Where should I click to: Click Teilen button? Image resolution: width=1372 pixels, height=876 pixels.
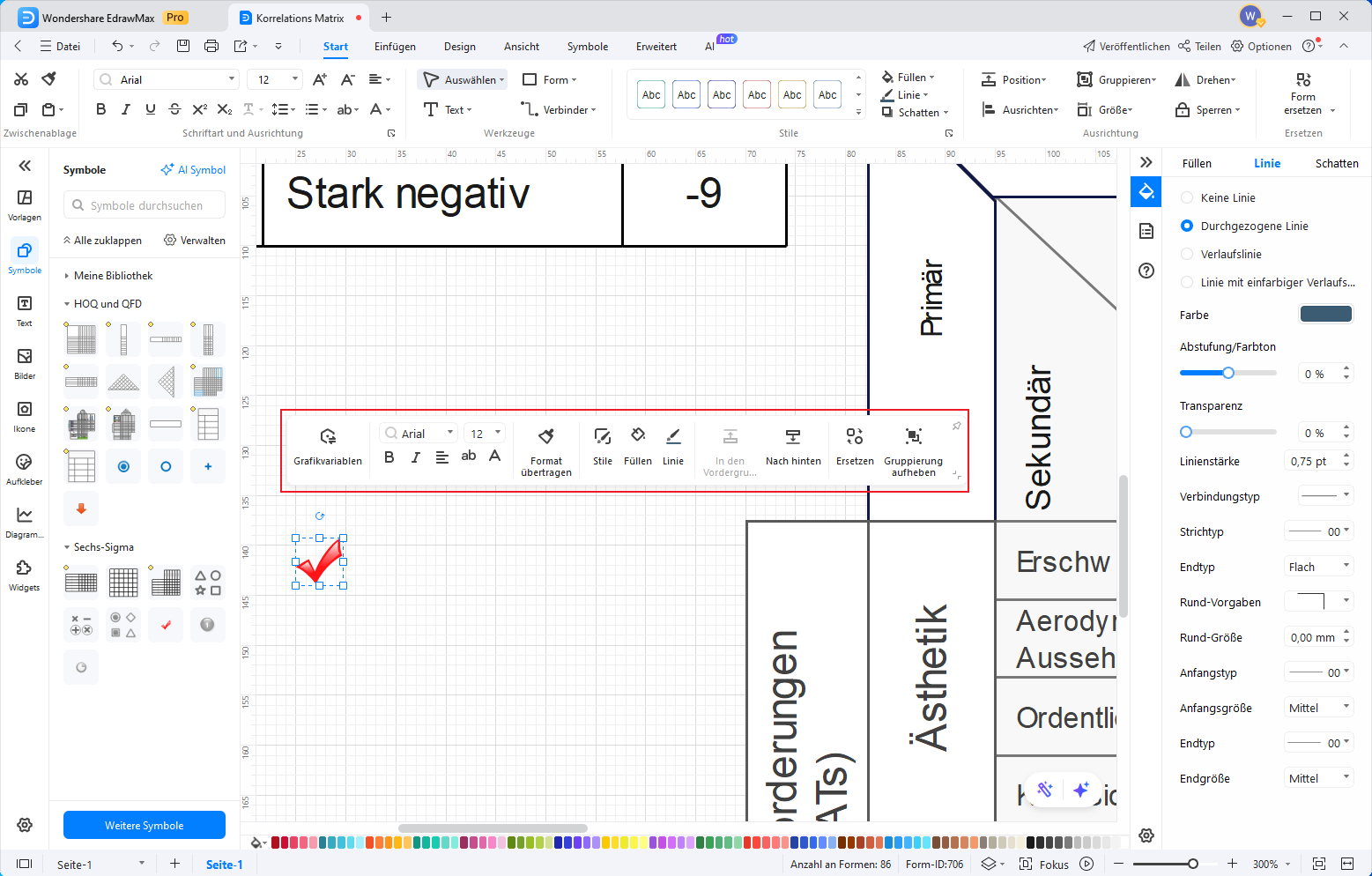click(x=1199, y=46)
